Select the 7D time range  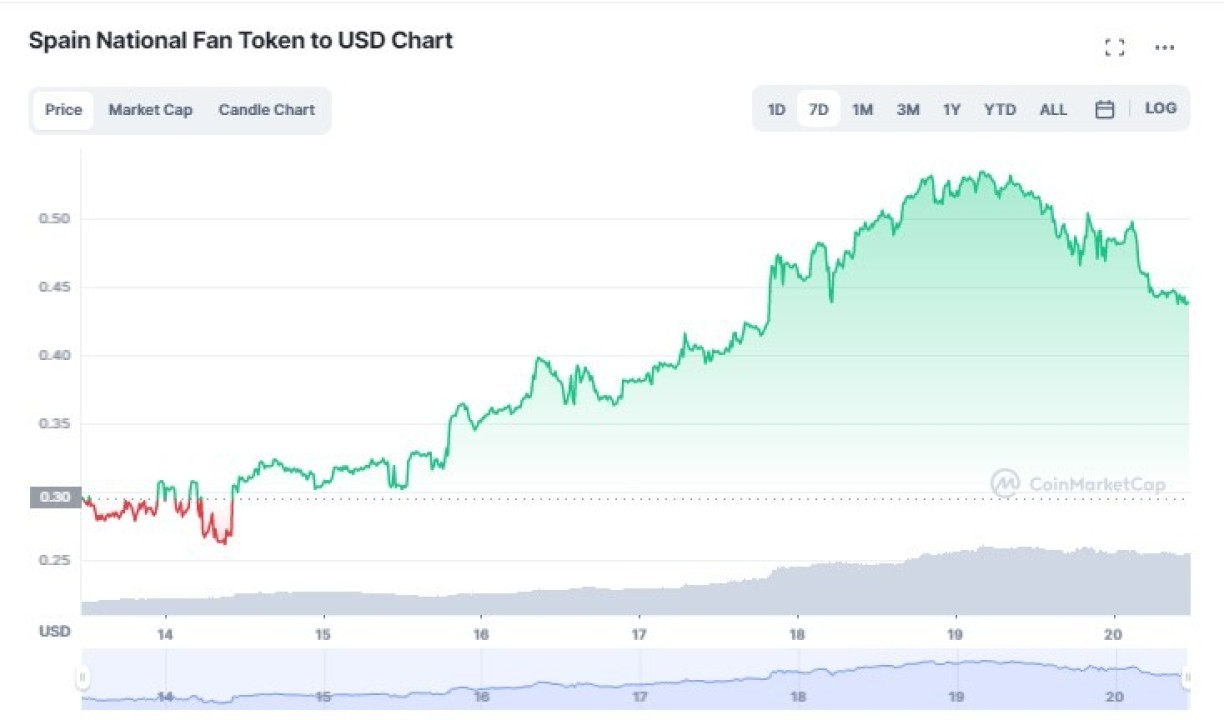[818, 110]
